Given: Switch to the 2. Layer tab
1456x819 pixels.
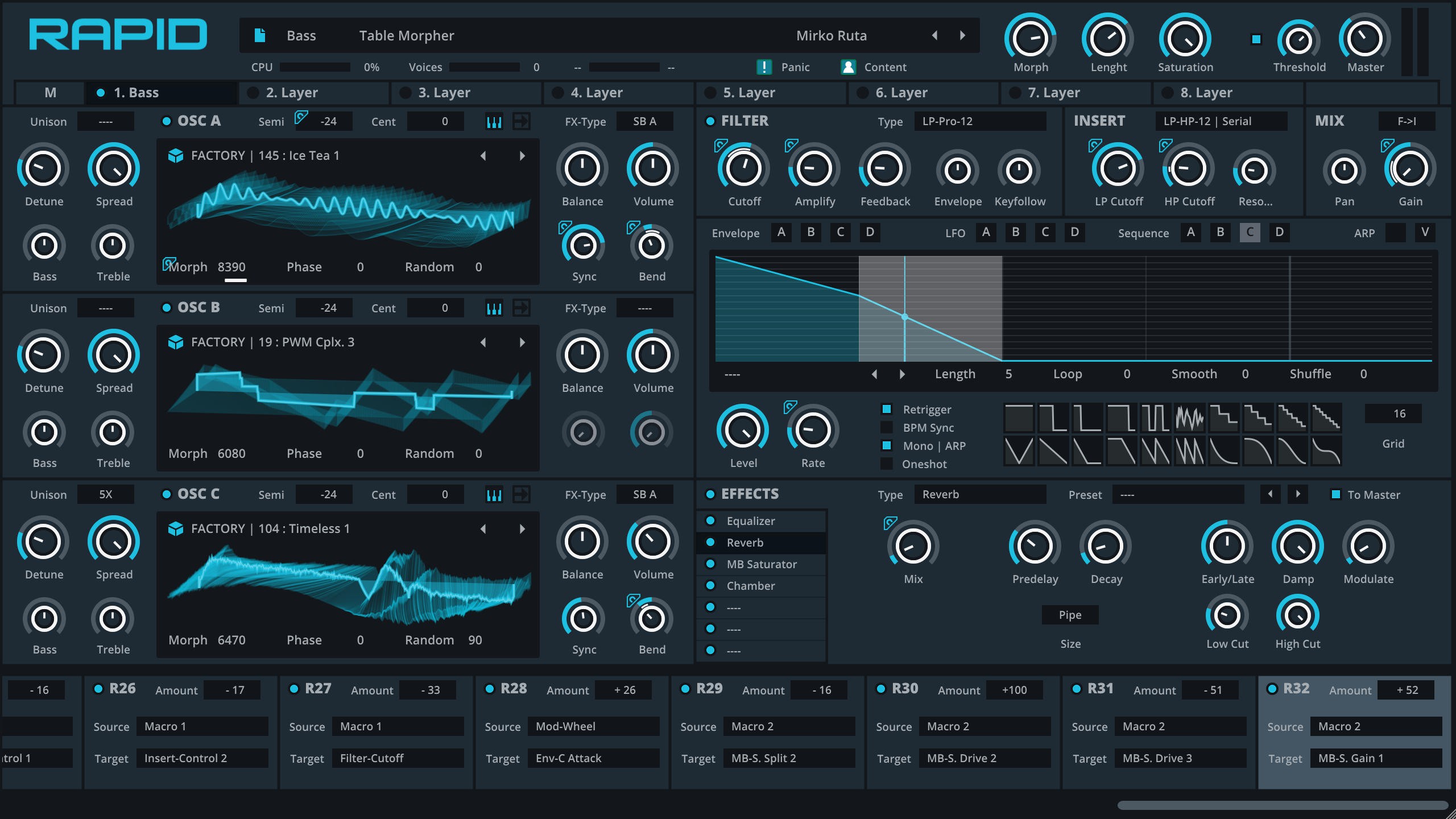Looking at the screenshot, I should click(x=315, y=93).
